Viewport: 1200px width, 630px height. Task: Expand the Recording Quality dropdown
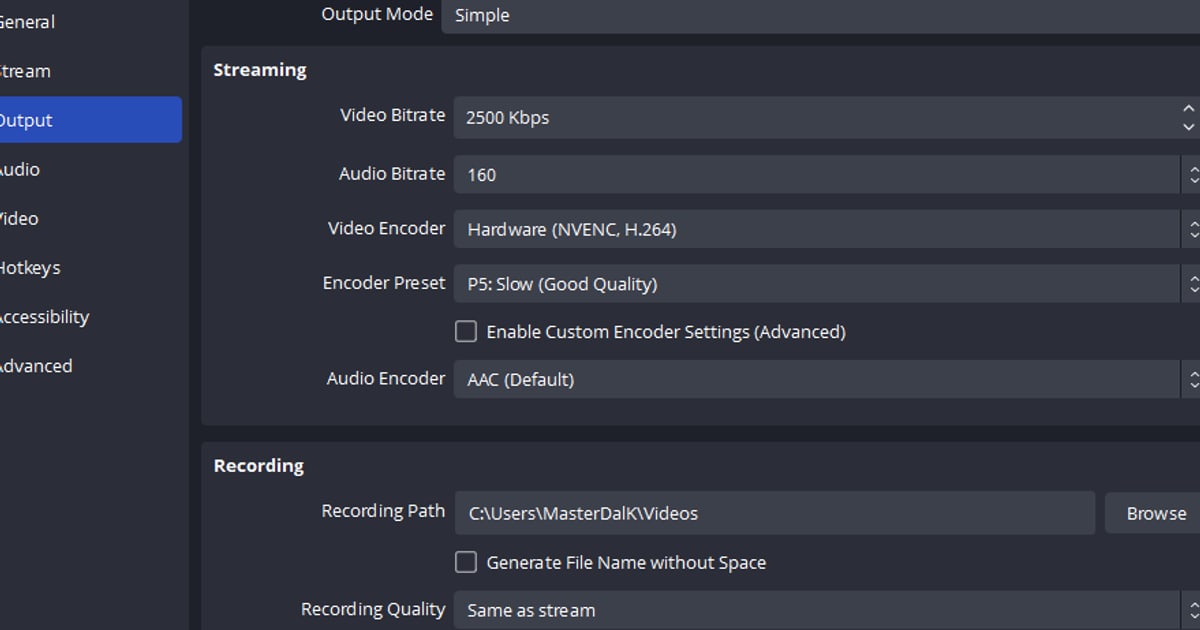point(827,610)
